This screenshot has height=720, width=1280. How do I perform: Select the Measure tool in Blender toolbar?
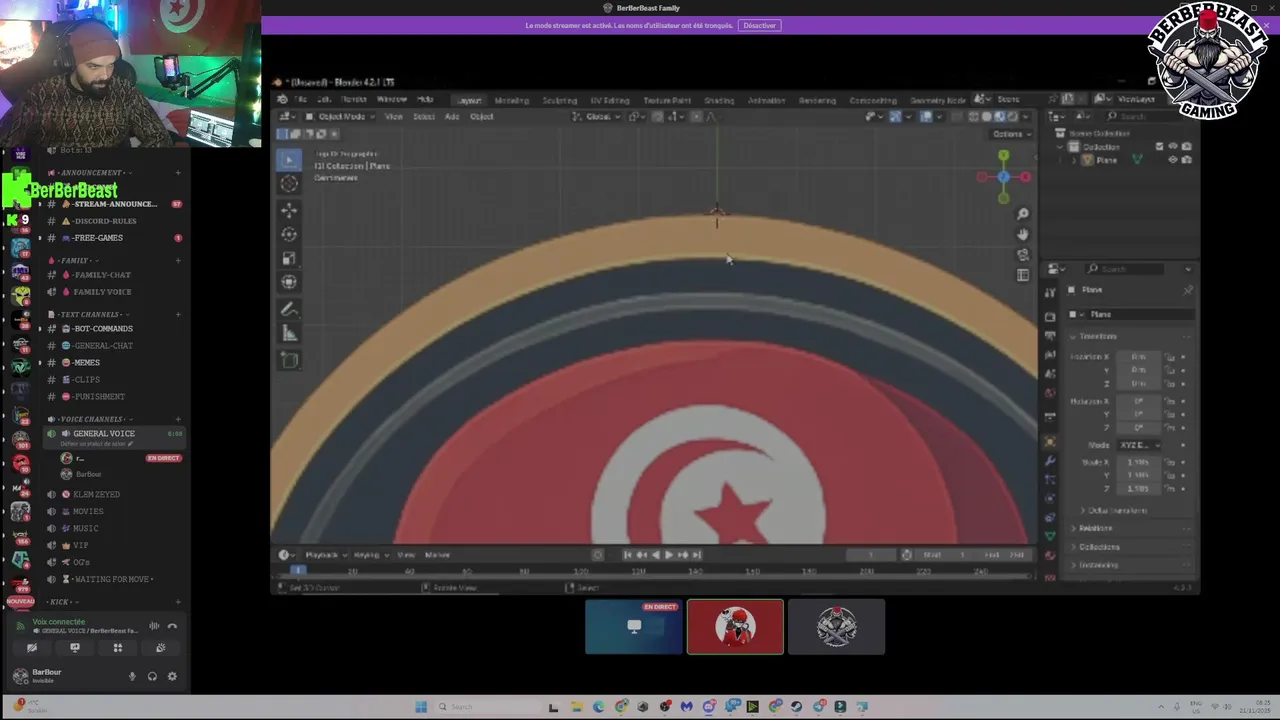(289, 334)
